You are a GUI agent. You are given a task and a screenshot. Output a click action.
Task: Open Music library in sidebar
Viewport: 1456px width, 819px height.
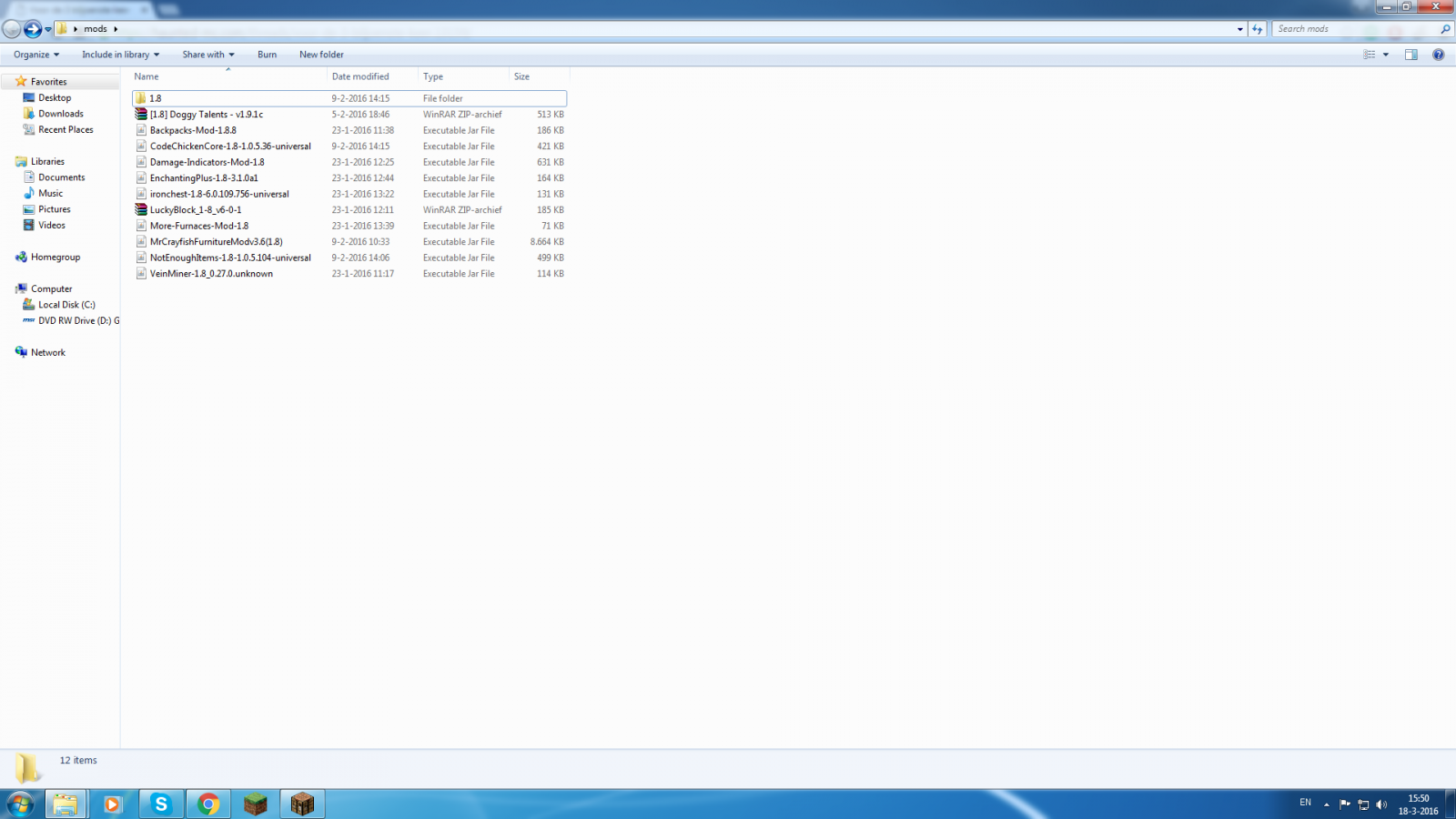51,194
